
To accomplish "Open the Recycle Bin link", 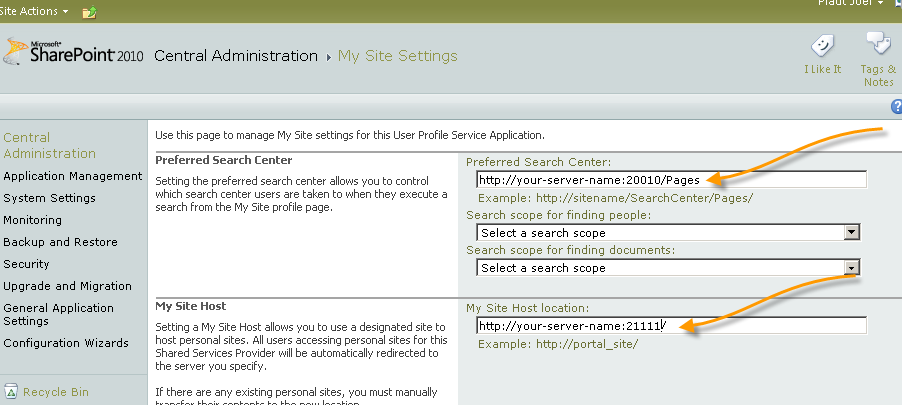I will pyautogui.click(x=56, y=392).
